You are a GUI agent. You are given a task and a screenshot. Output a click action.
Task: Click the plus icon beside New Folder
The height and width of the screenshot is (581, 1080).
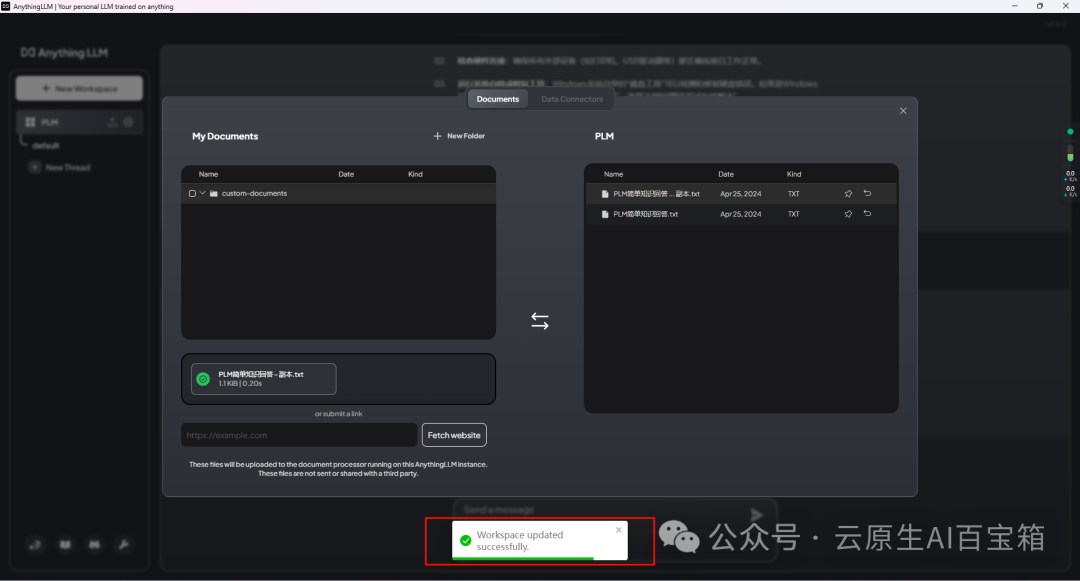pos(437,136)
